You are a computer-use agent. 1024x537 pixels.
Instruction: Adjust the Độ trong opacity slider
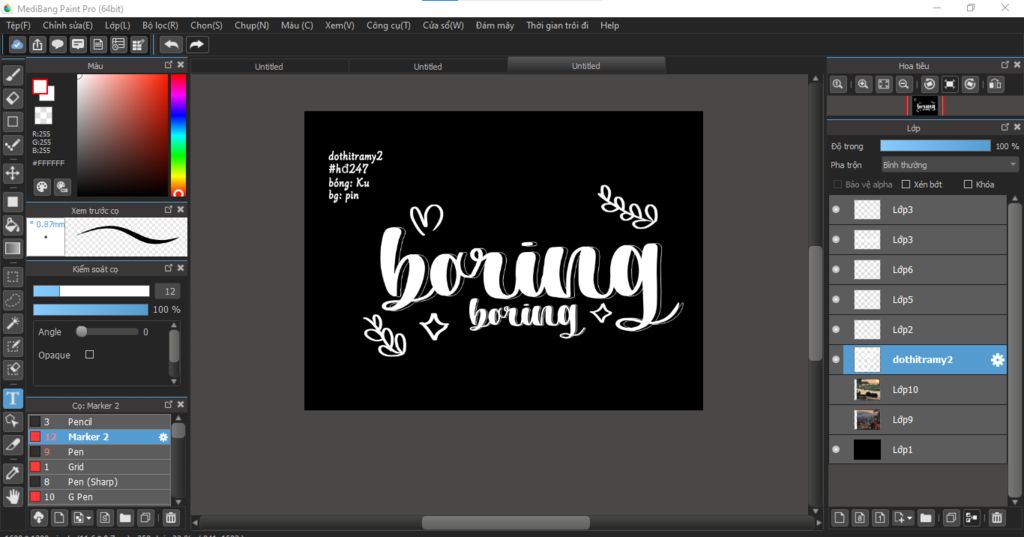[x=935, y=146]
